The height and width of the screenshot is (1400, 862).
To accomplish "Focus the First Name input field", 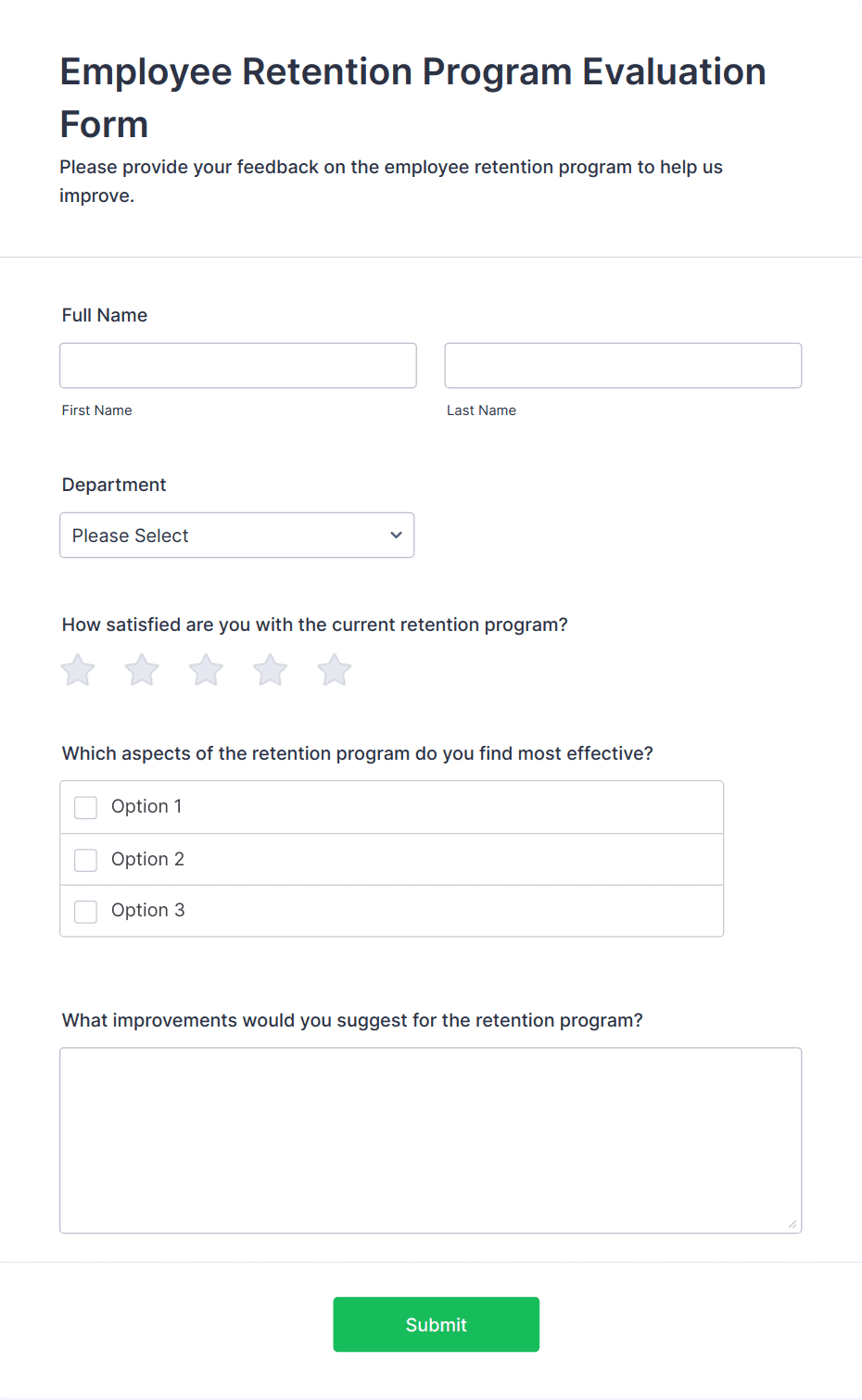I will (x=238, y=365).
